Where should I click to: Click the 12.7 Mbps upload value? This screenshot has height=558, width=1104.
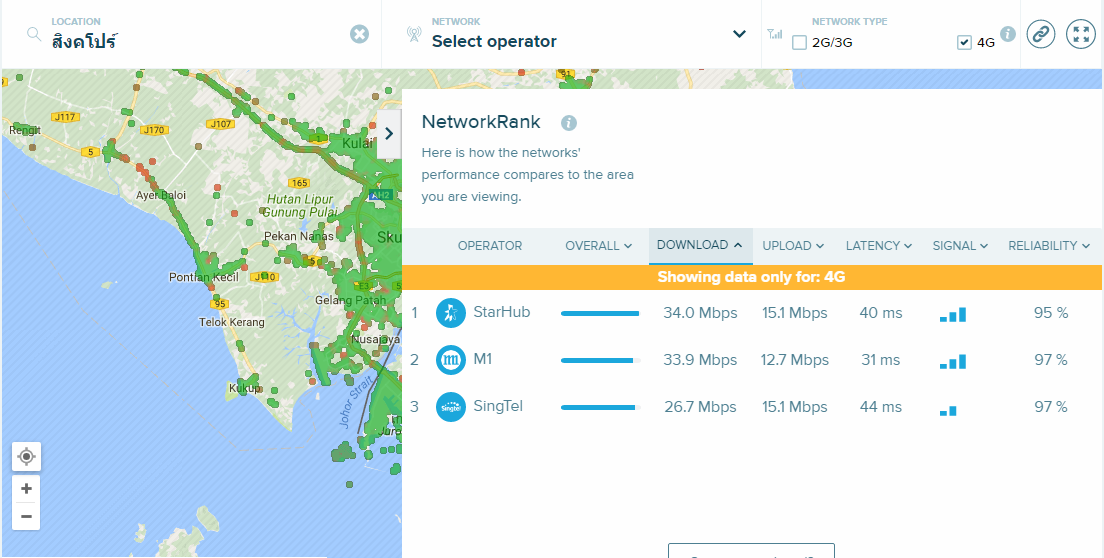[795, 360]
